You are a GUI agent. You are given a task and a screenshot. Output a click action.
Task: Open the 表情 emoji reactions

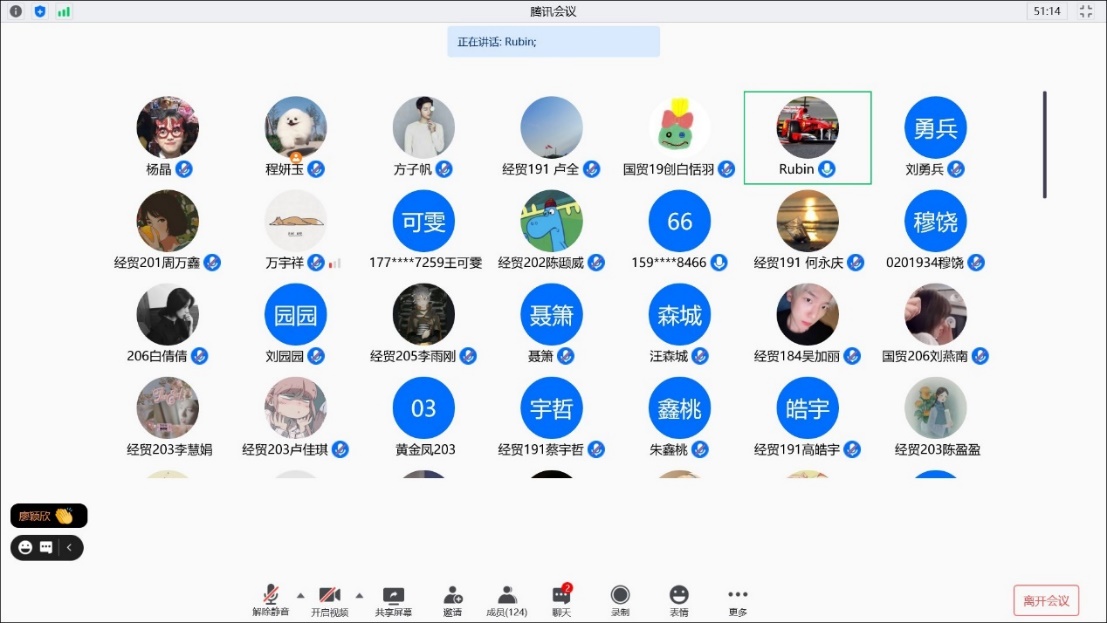pos(679,599)
